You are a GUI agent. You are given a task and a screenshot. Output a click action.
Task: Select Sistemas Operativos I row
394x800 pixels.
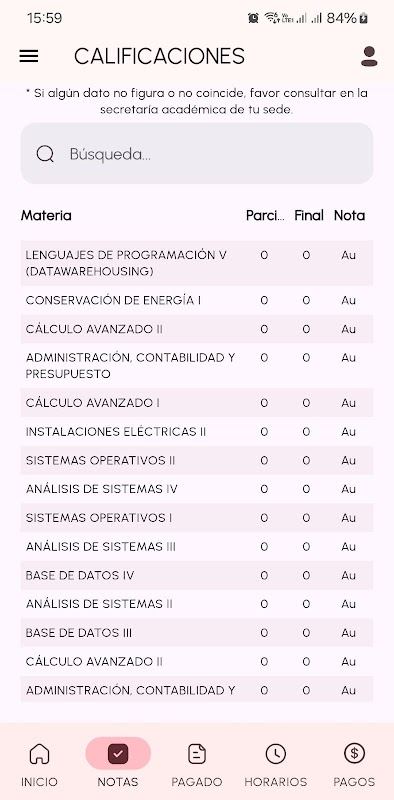tap(197, 518)
